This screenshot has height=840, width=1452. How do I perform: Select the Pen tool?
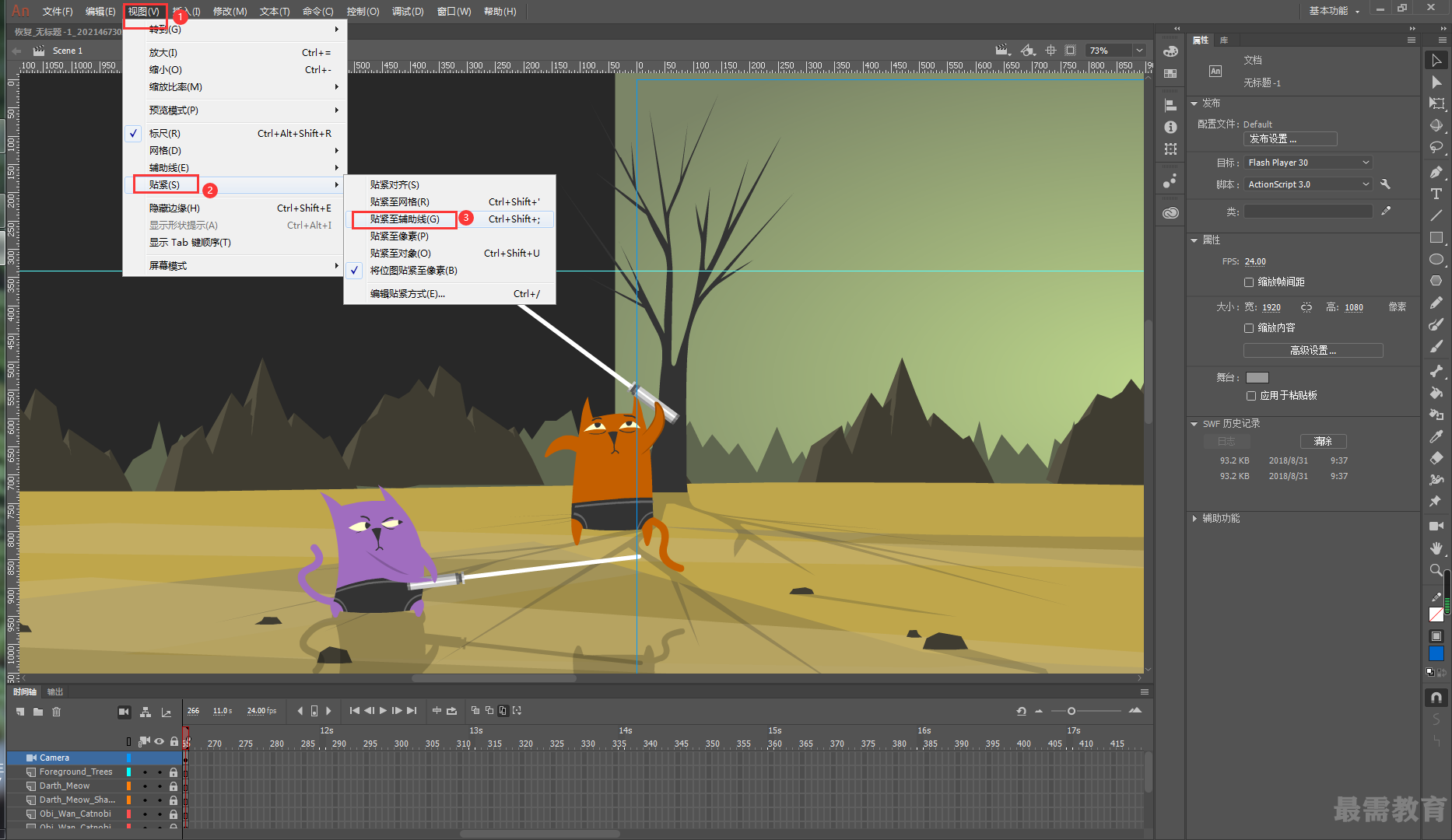coord(1436,172)
